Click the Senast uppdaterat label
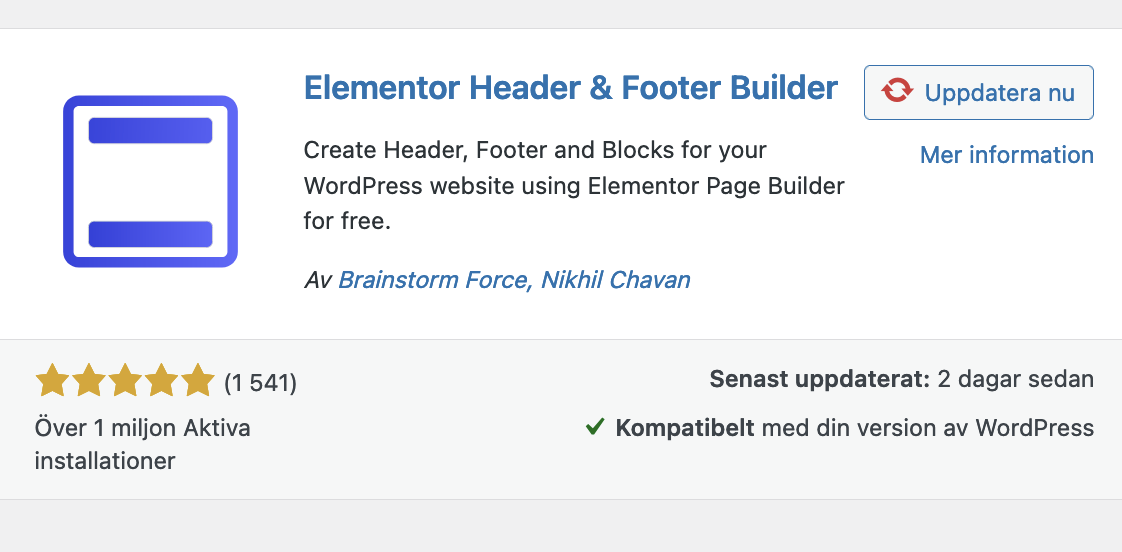 click(x=819, y=380)
